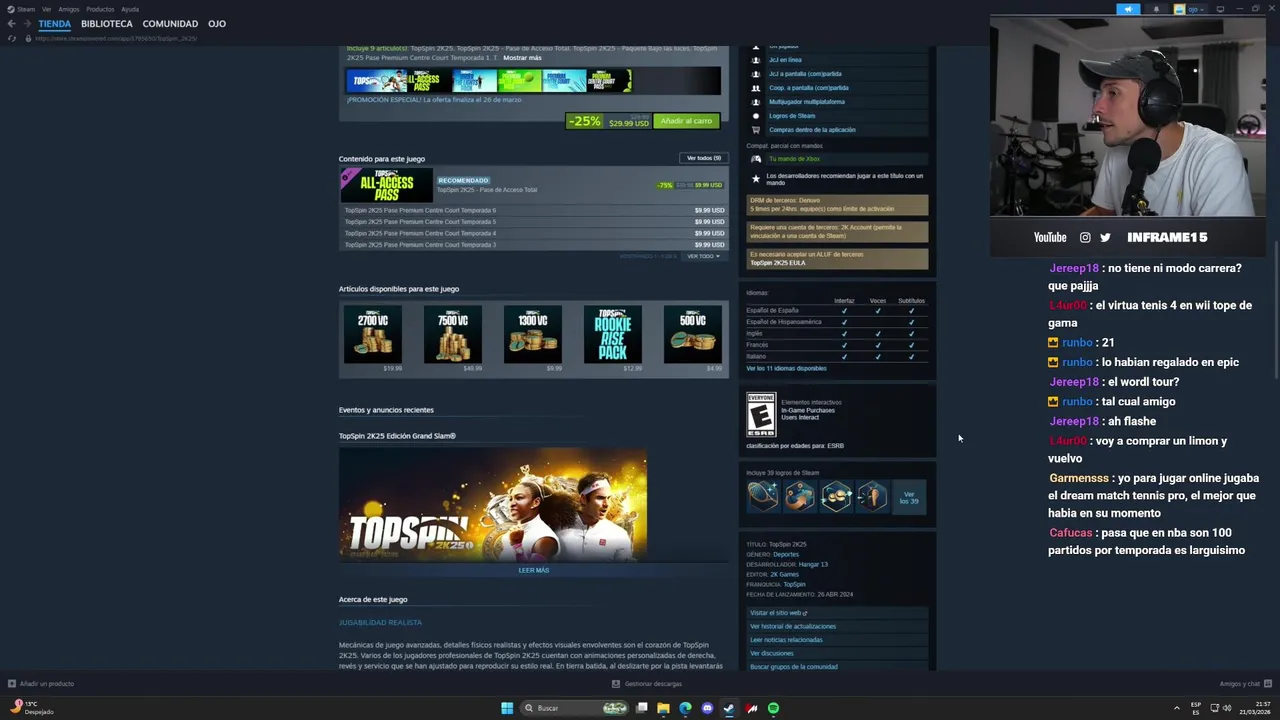1280x720 pixels.
Task: Expand bundle contents with Mostrar más
Action: click(522, 58)
